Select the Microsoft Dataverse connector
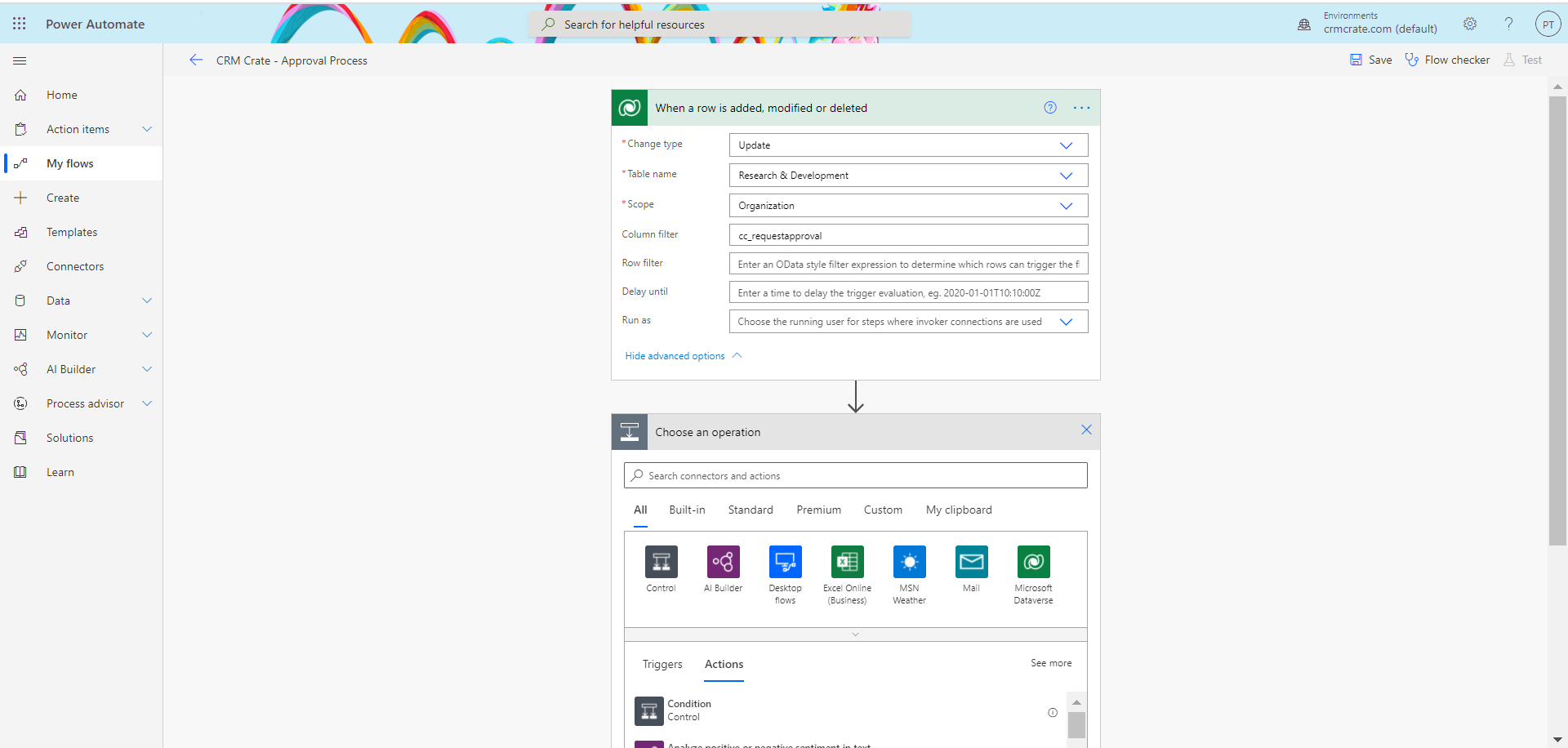The width and height of the screenshot is (1568, 748). coord(1032,562)
